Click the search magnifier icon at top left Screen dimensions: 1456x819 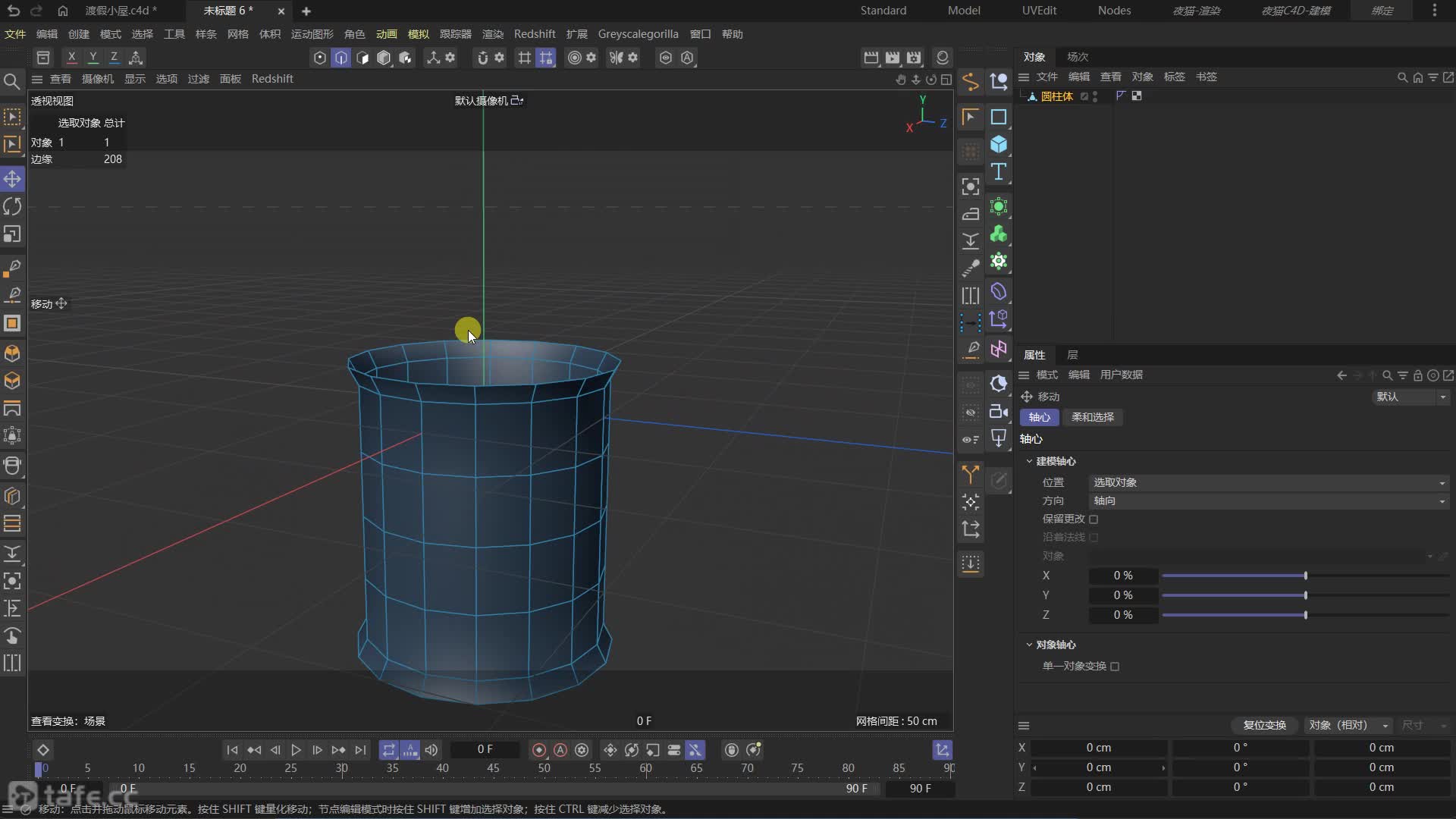(12, 81)
